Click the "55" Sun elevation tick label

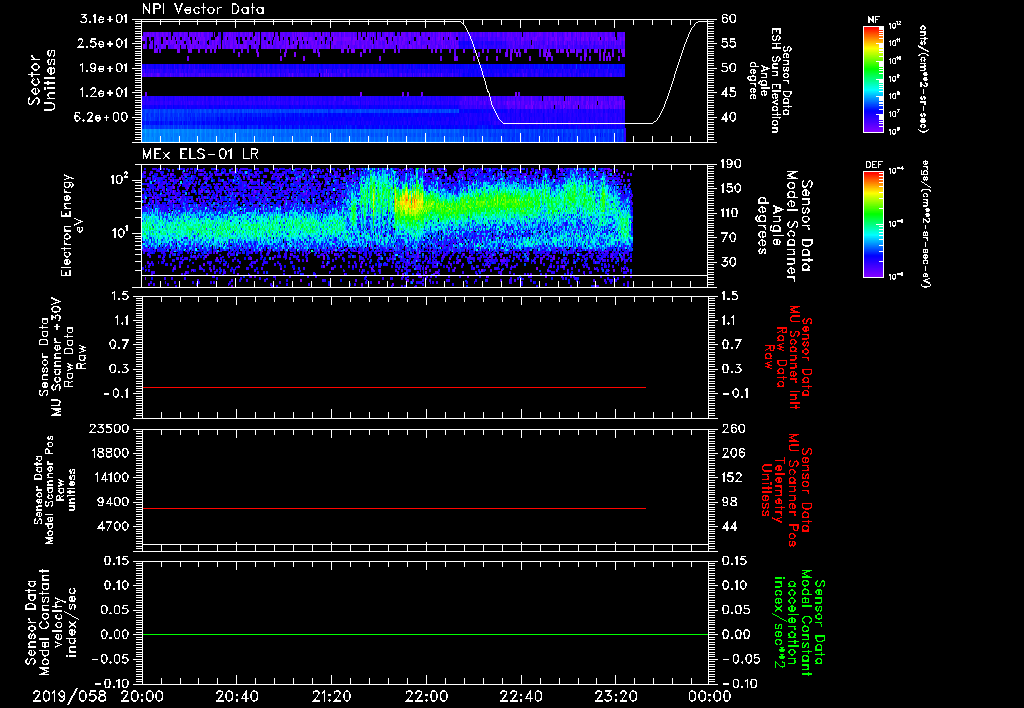(x=729, y=43)
